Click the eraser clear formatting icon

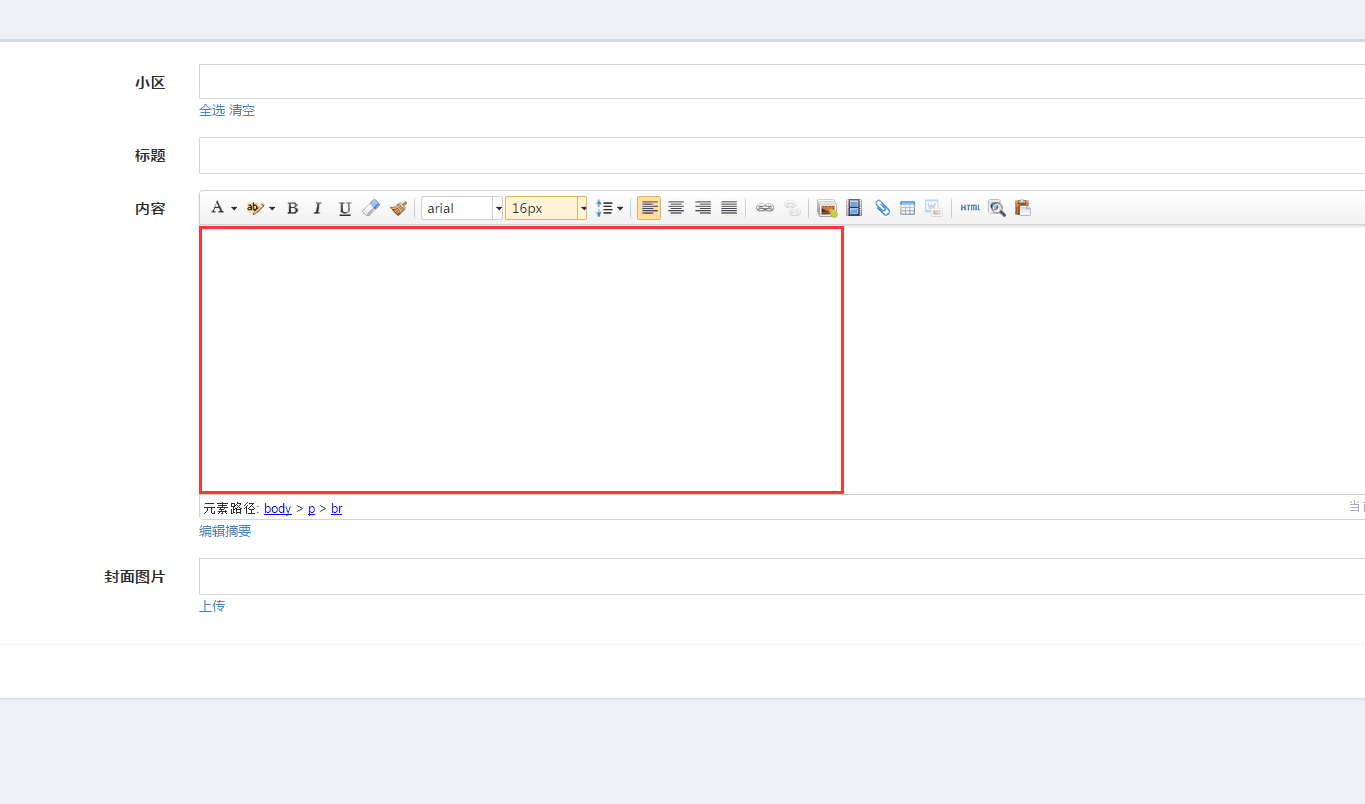(x=371, y=208)
